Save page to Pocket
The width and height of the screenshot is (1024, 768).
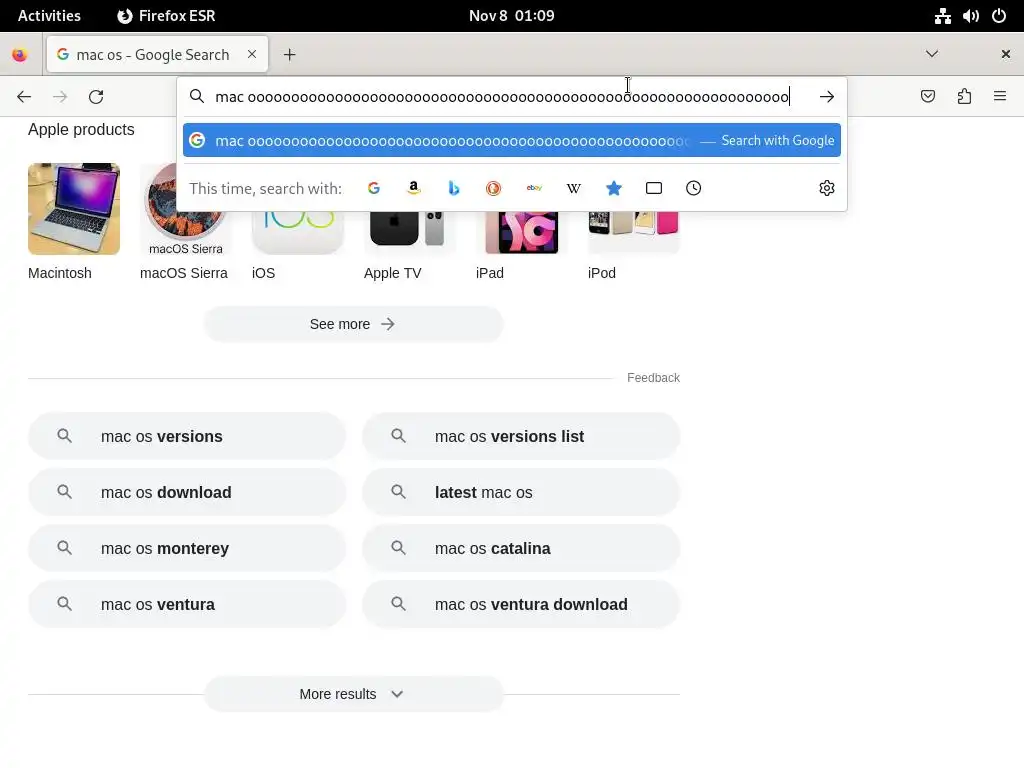(927, 97)
